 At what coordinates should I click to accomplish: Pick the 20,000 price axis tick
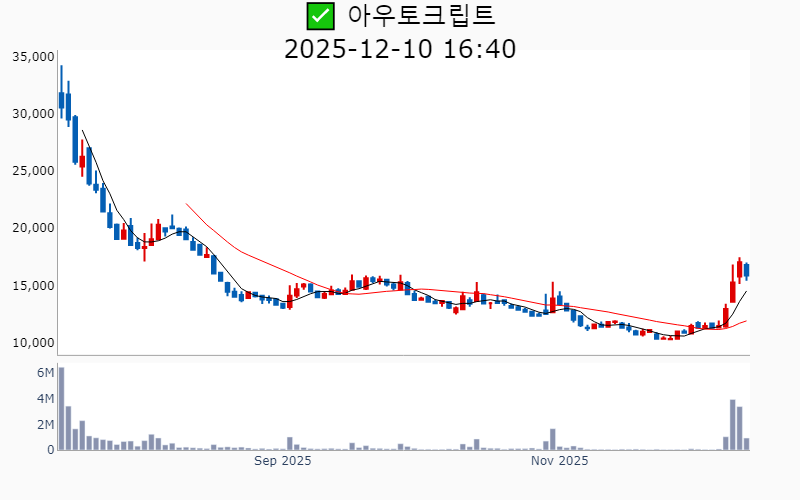pyautogui.click(x=32, y=228)
